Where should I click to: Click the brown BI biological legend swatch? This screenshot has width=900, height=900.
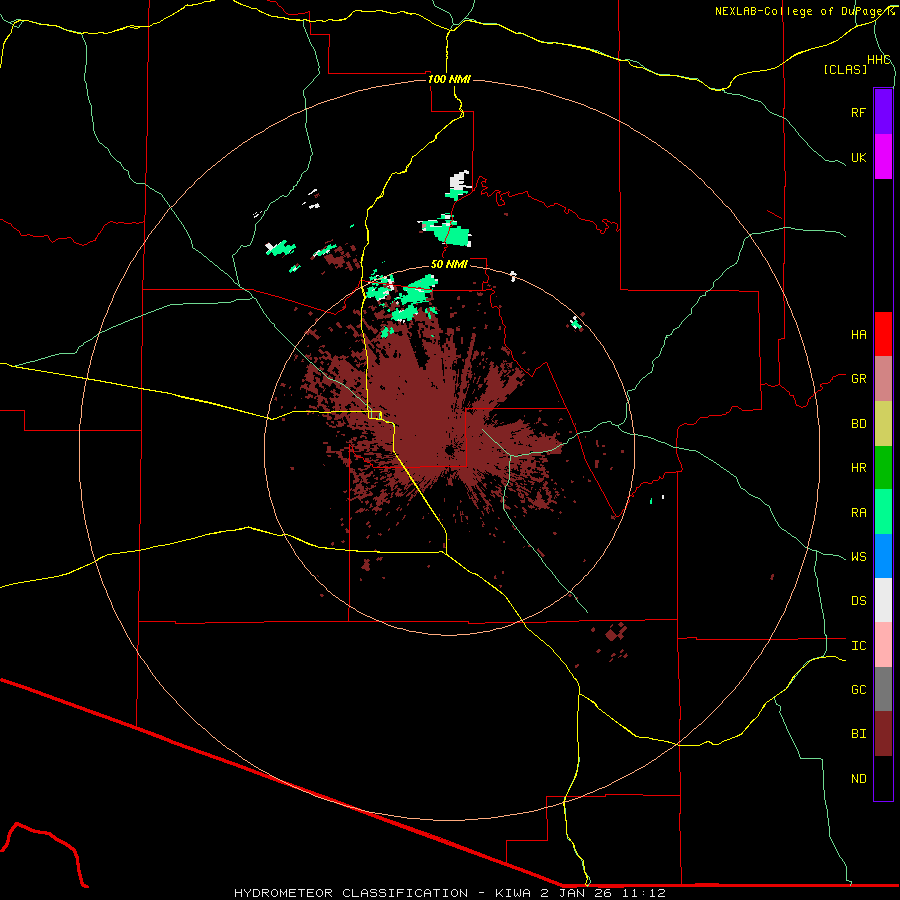click(x=883, y=734)
